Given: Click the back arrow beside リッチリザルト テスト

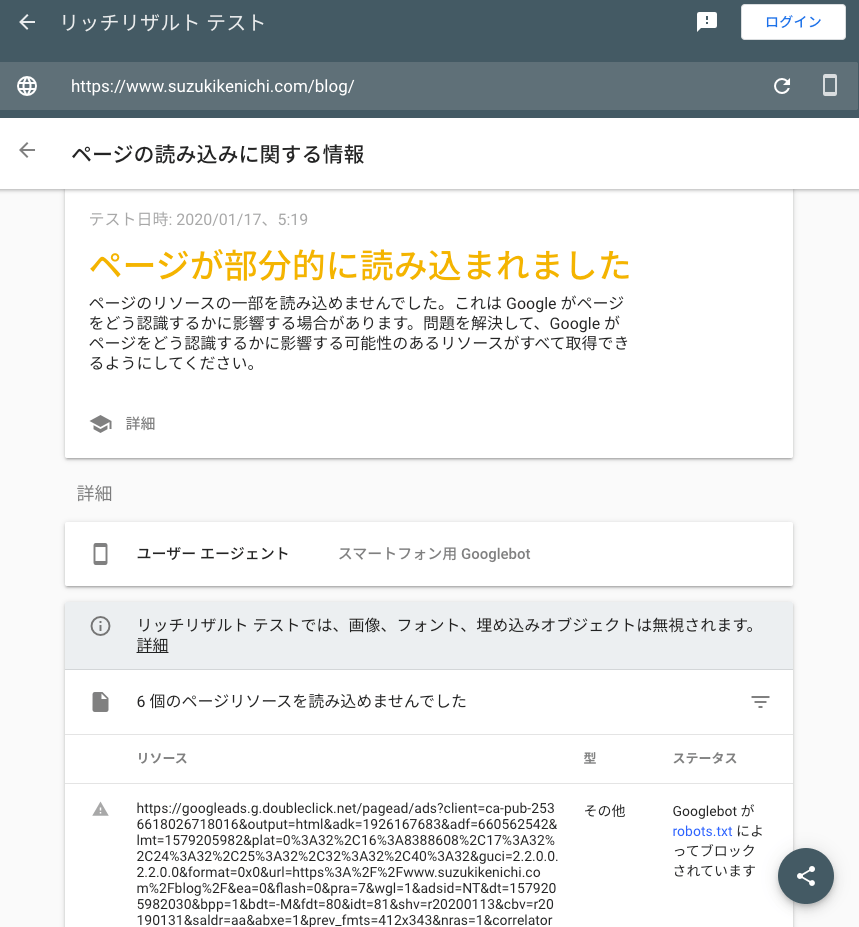Looking at the screenshot, I should (x=27, y=22).
